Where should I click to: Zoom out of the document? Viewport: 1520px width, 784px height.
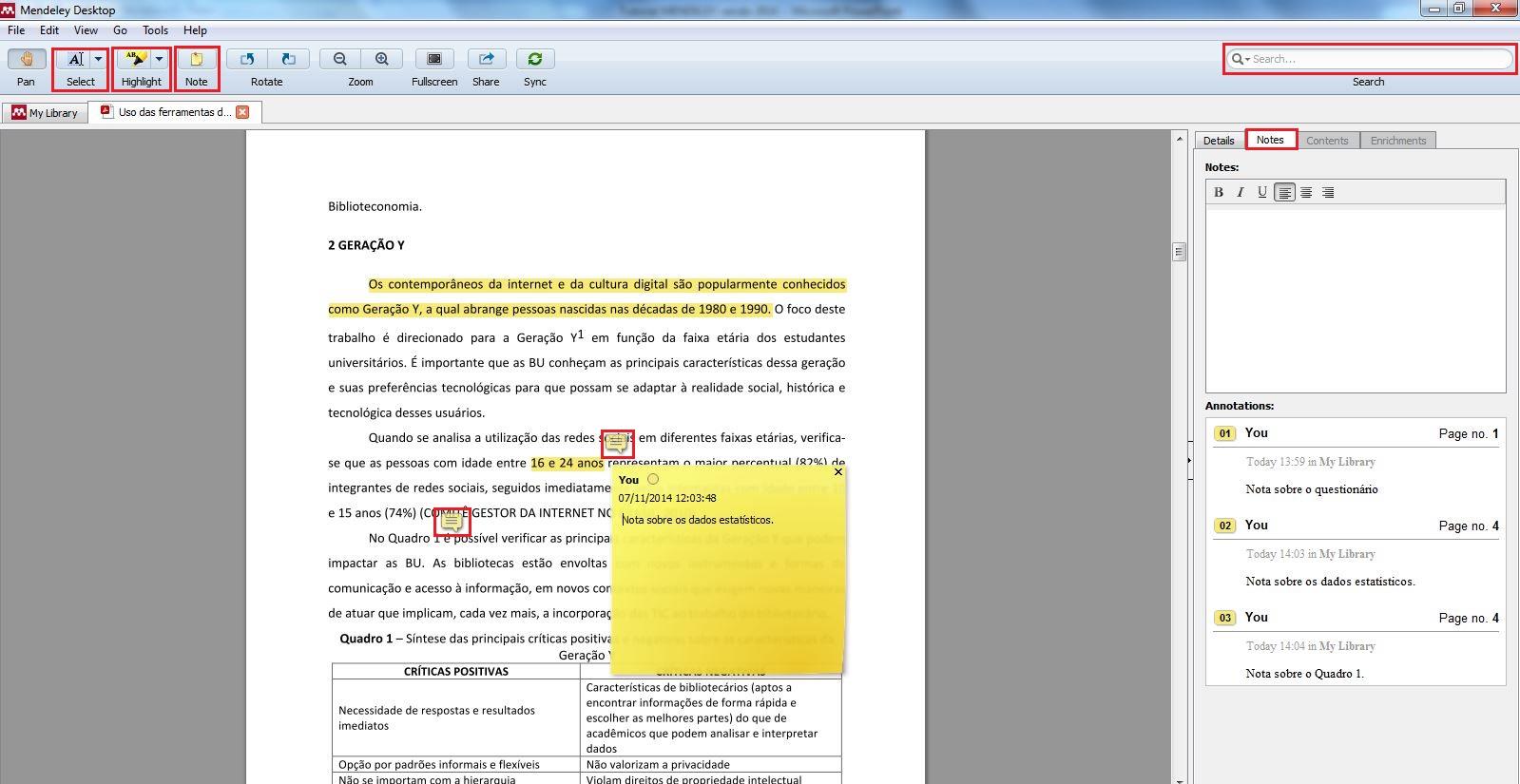click(340, 59)
